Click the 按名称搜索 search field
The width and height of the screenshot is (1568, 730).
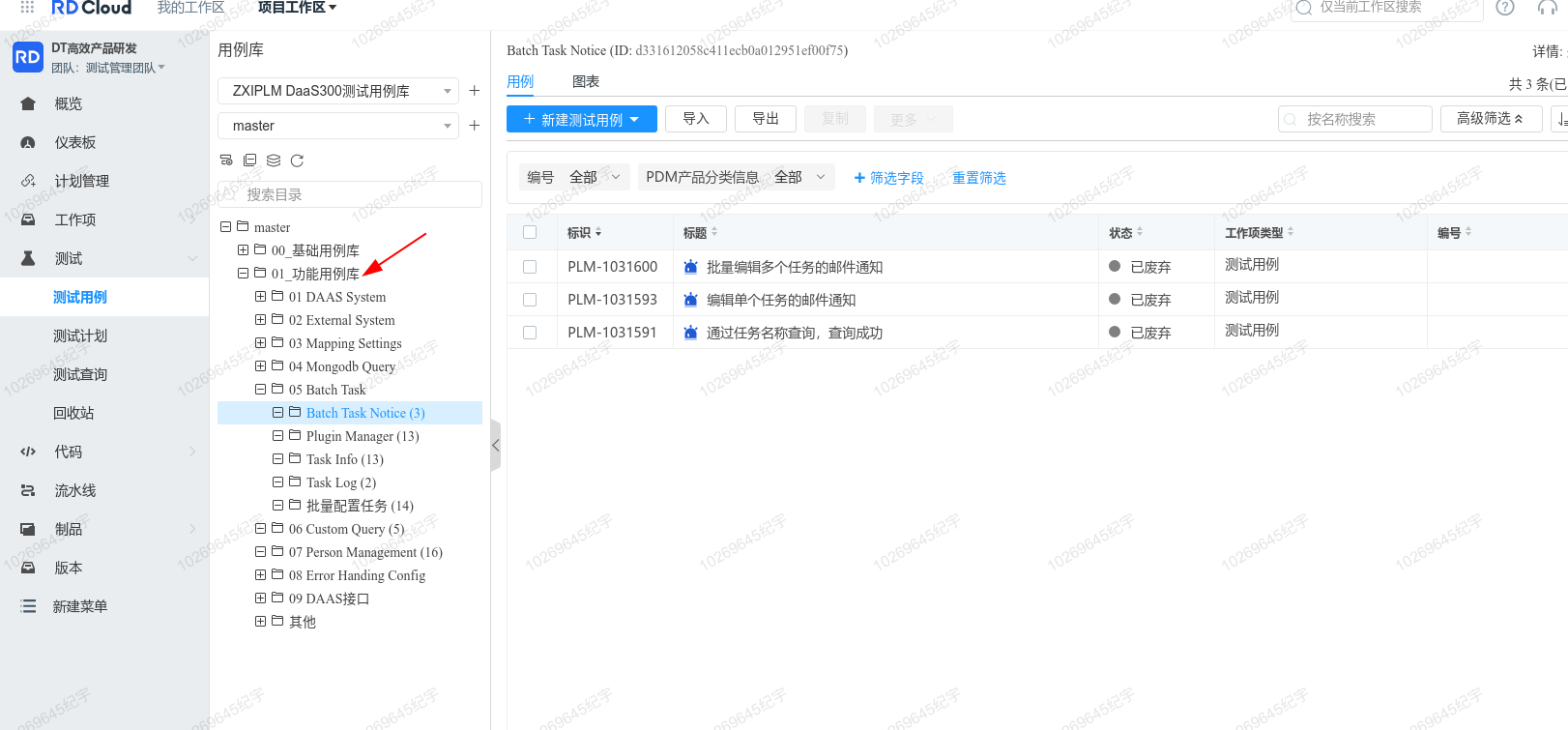tap(1355, 119)
